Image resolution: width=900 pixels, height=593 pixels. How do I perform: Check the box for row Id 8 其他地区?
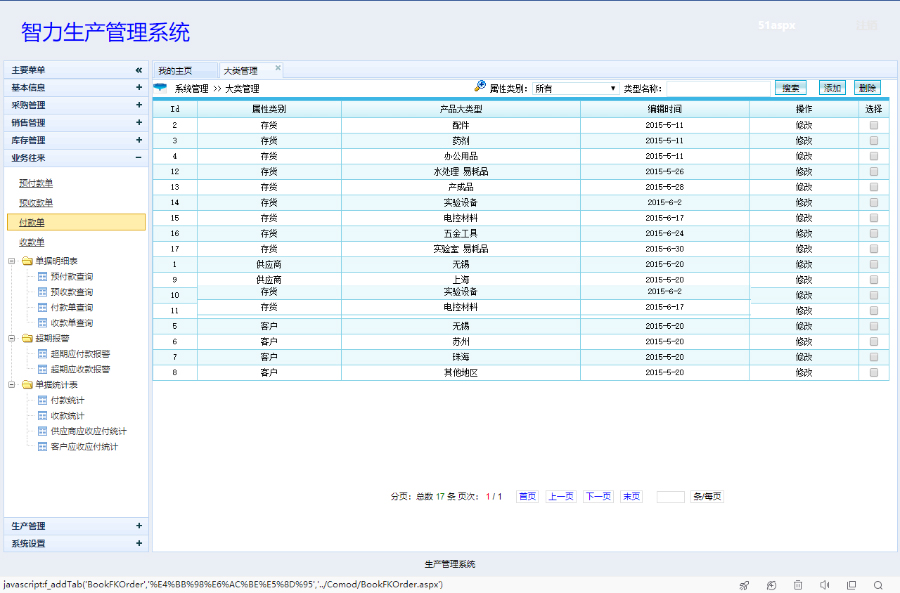click(x=874, y=373)
